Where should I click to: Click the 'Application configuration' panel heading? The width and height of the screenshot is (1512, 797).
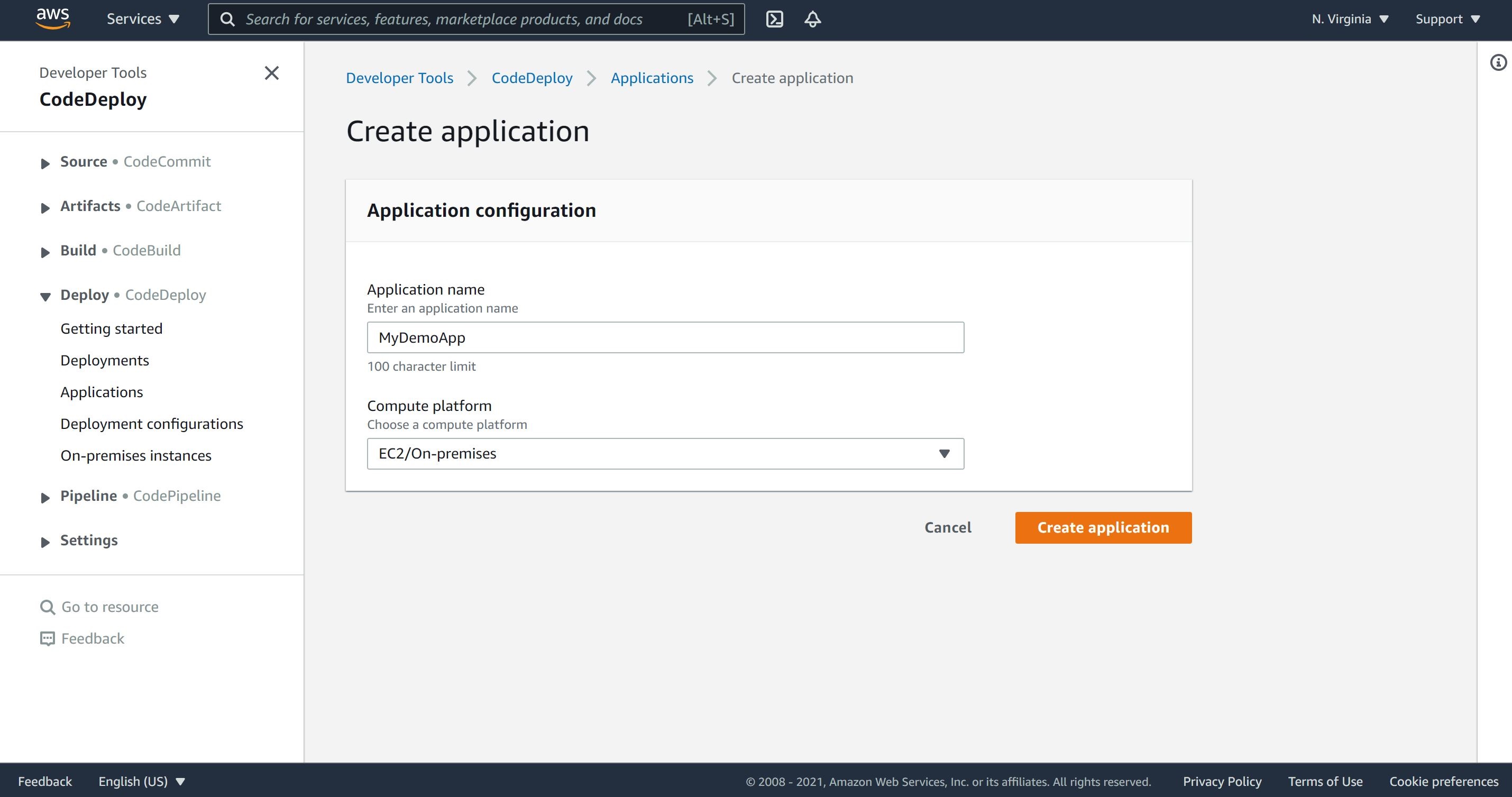coord(481,210)
